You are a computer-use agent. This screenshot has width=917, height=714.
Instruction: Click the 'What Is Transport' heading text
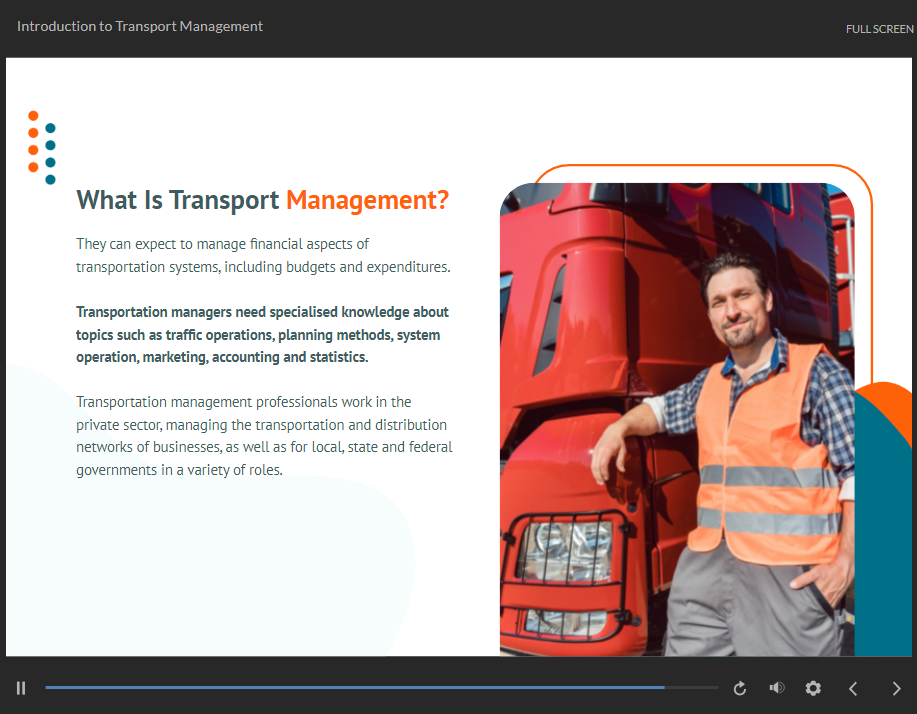[178, 200]
